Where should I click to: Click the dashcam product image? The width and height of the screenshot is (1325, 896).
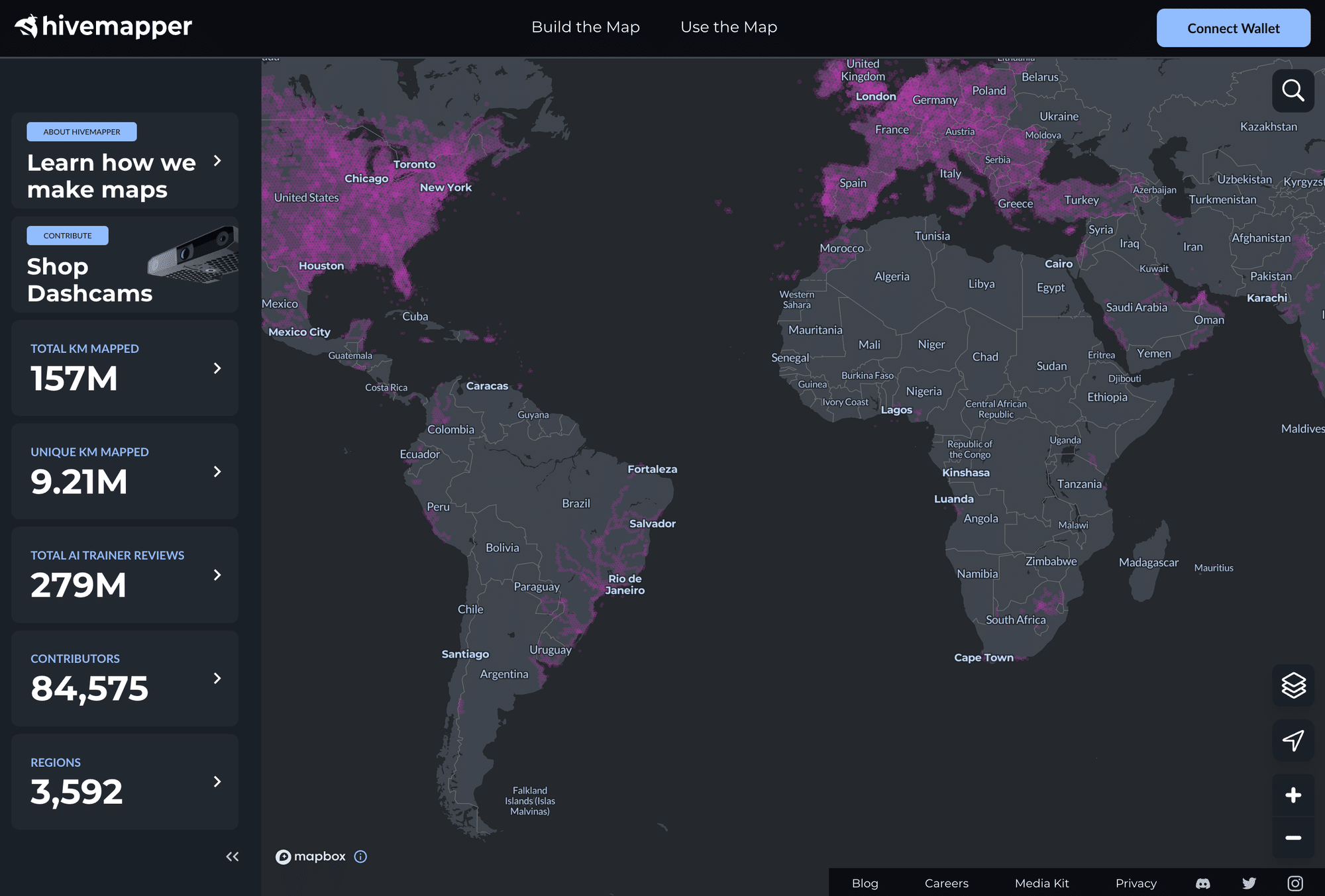click(x=193, y=255)
